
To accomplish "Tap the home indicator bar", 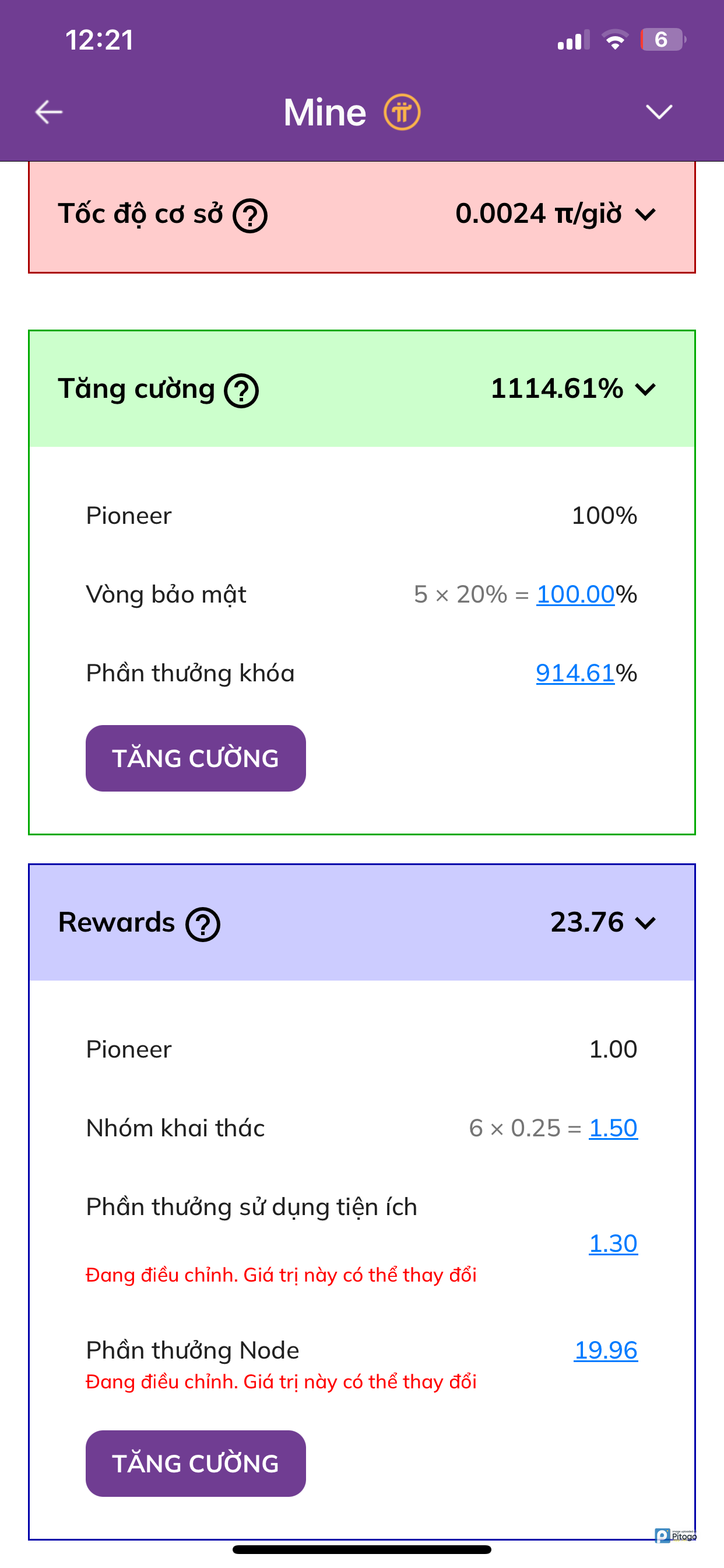I will click(361, 1550).
